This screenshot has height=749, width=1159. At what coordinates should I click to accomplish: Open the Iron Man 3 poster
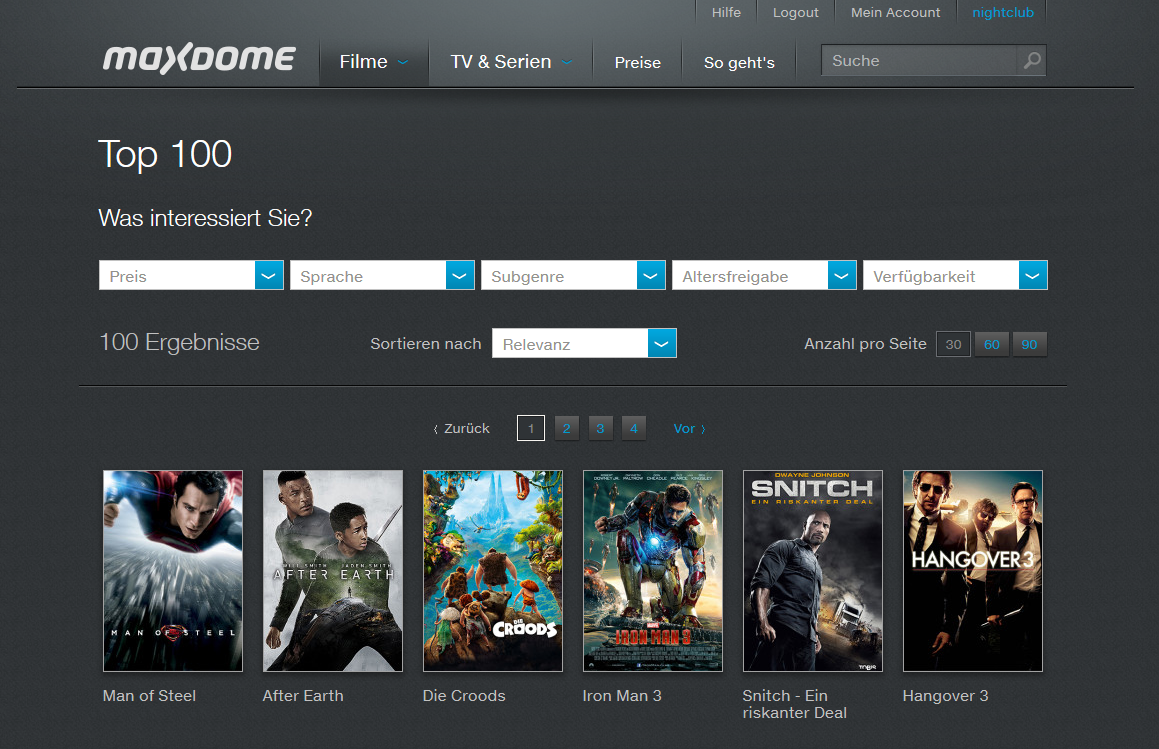(653, 571)
